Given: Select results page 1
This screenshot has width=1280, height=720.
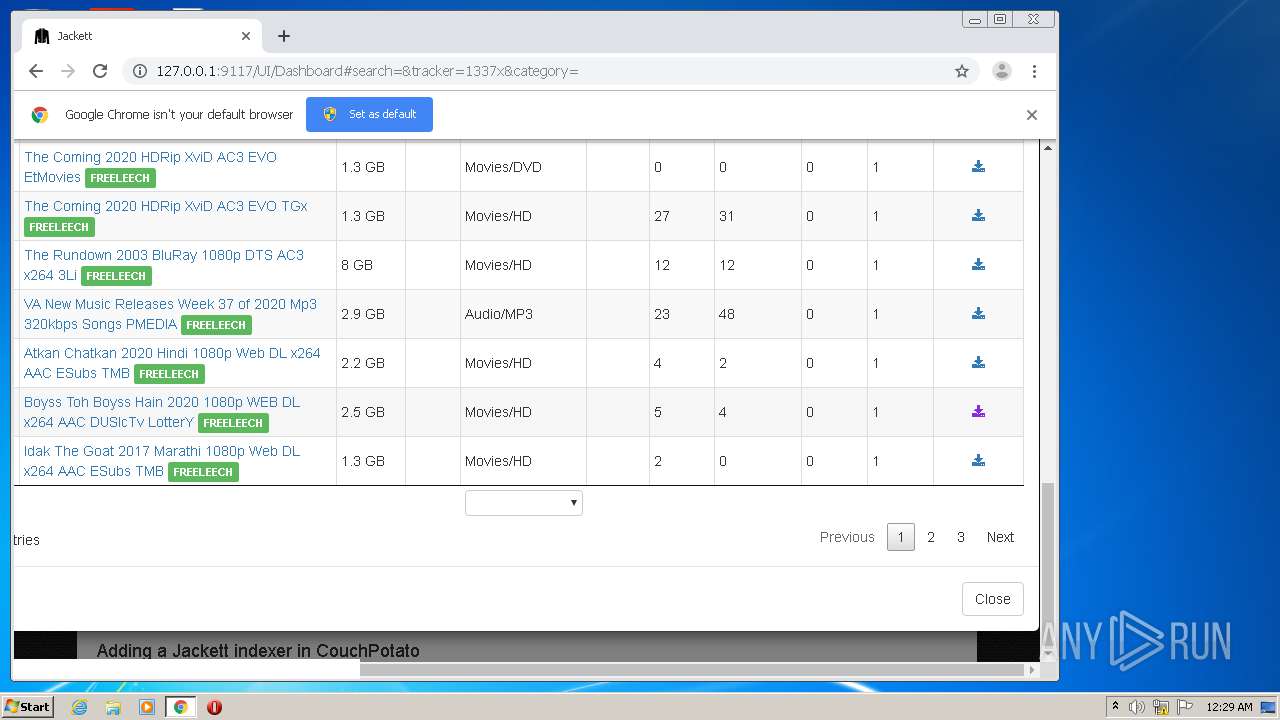Looking at the screenshot, I should 901,537.
